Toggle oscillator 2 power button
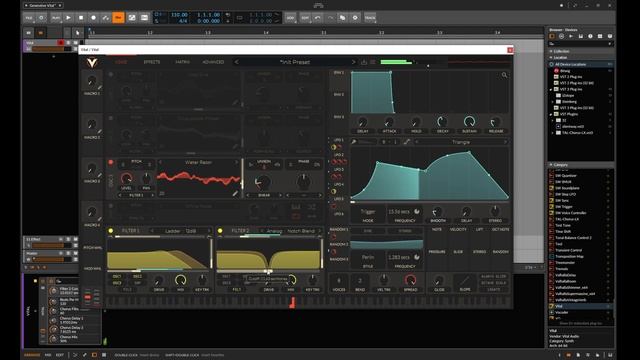640x360 pixels. [x=111, y=118]
